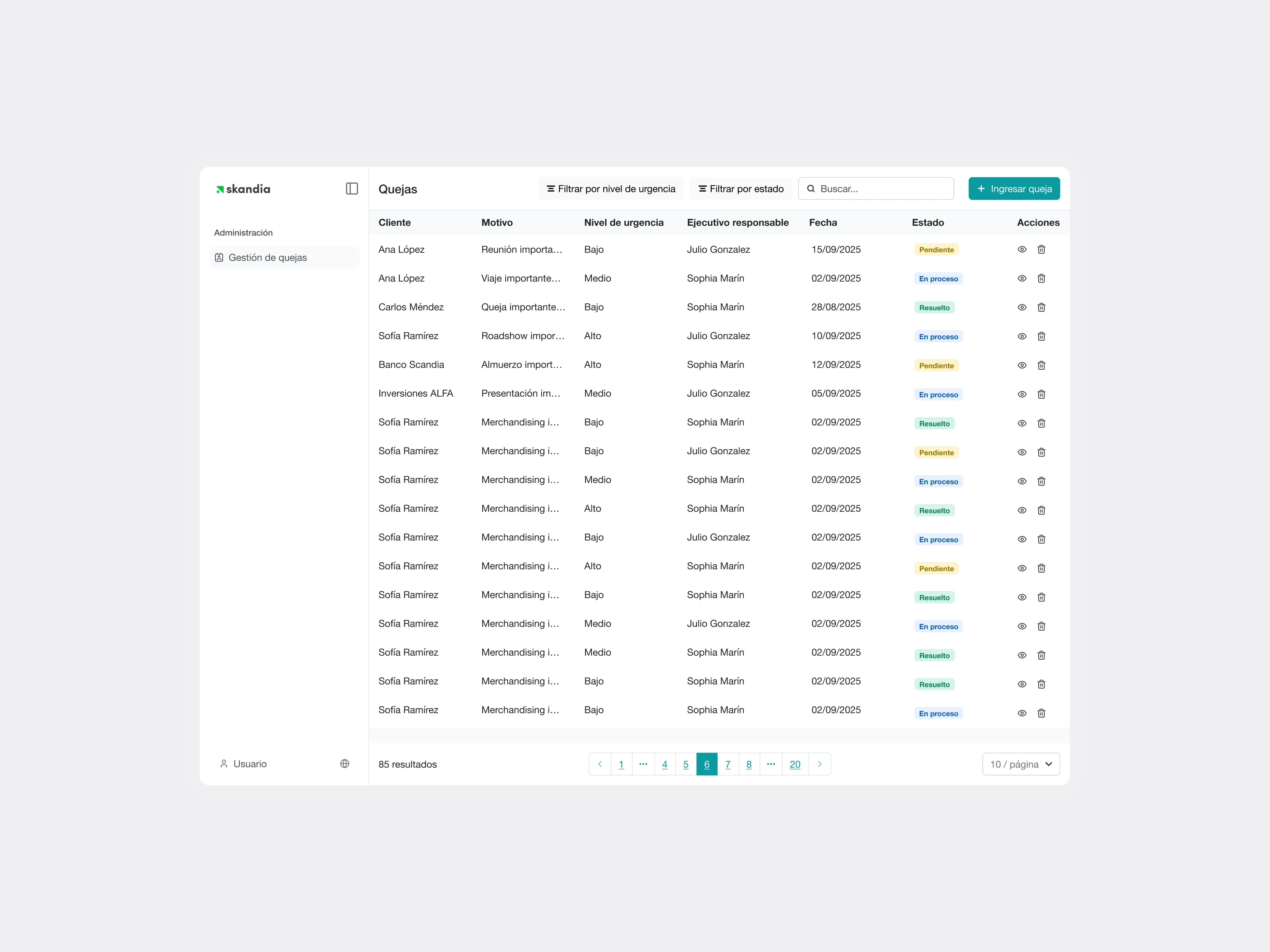The width and height of the screenshot is (1270, 952).
Task: Go to page 20 in pagination
Action: (x=795, y=764)
